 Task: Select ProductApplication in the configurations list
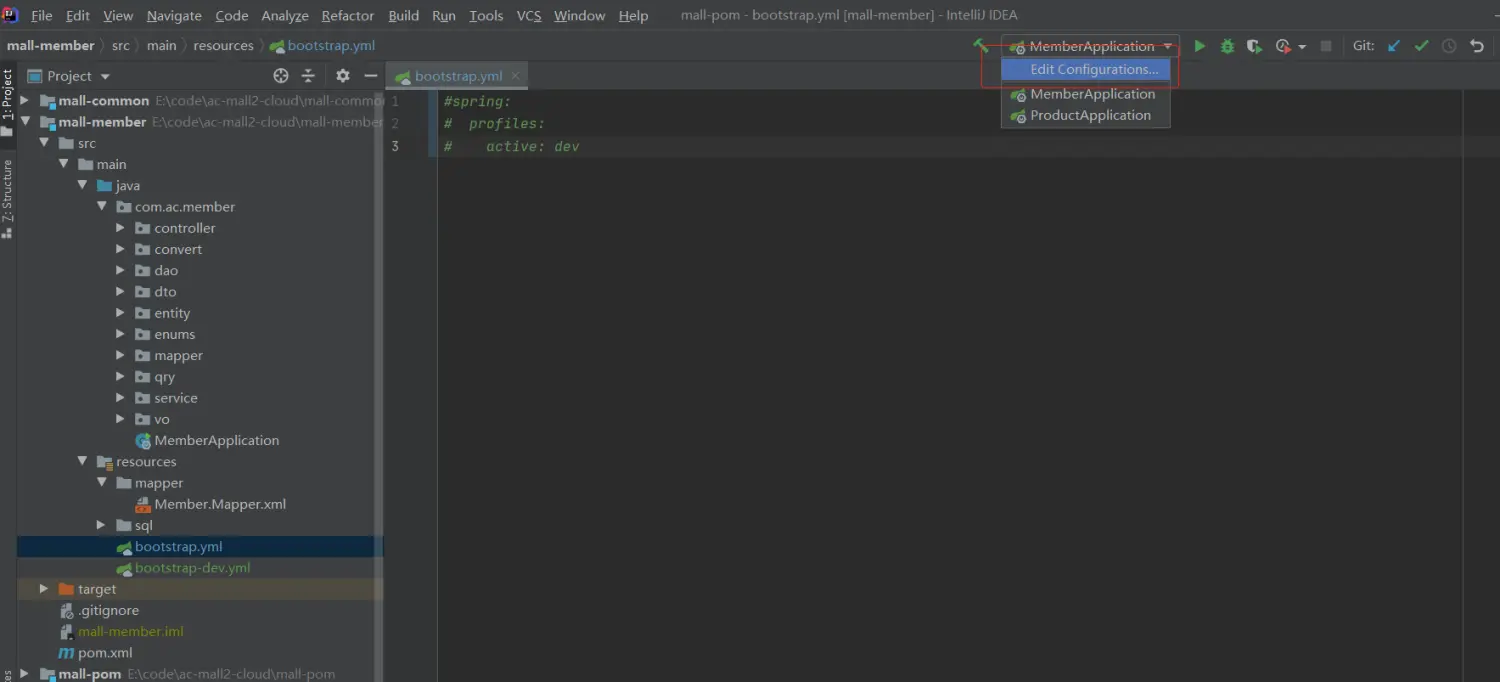click(1086, 115)
